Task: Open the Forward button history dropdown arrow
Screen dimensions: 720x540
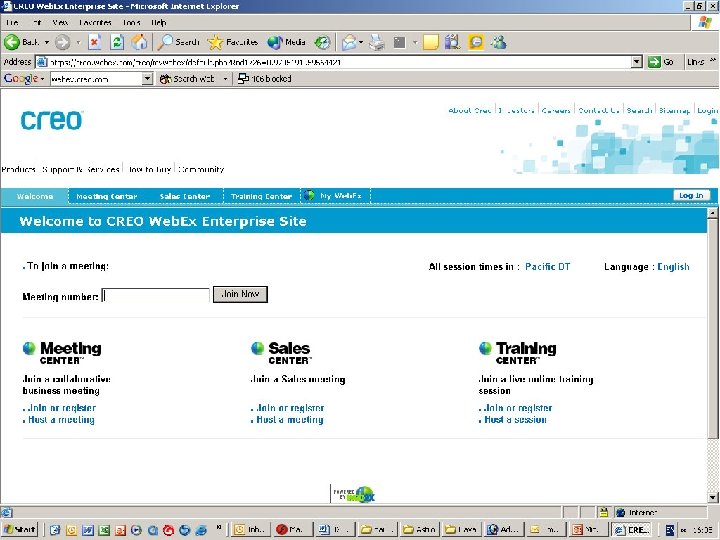Action: pos(78,43)
